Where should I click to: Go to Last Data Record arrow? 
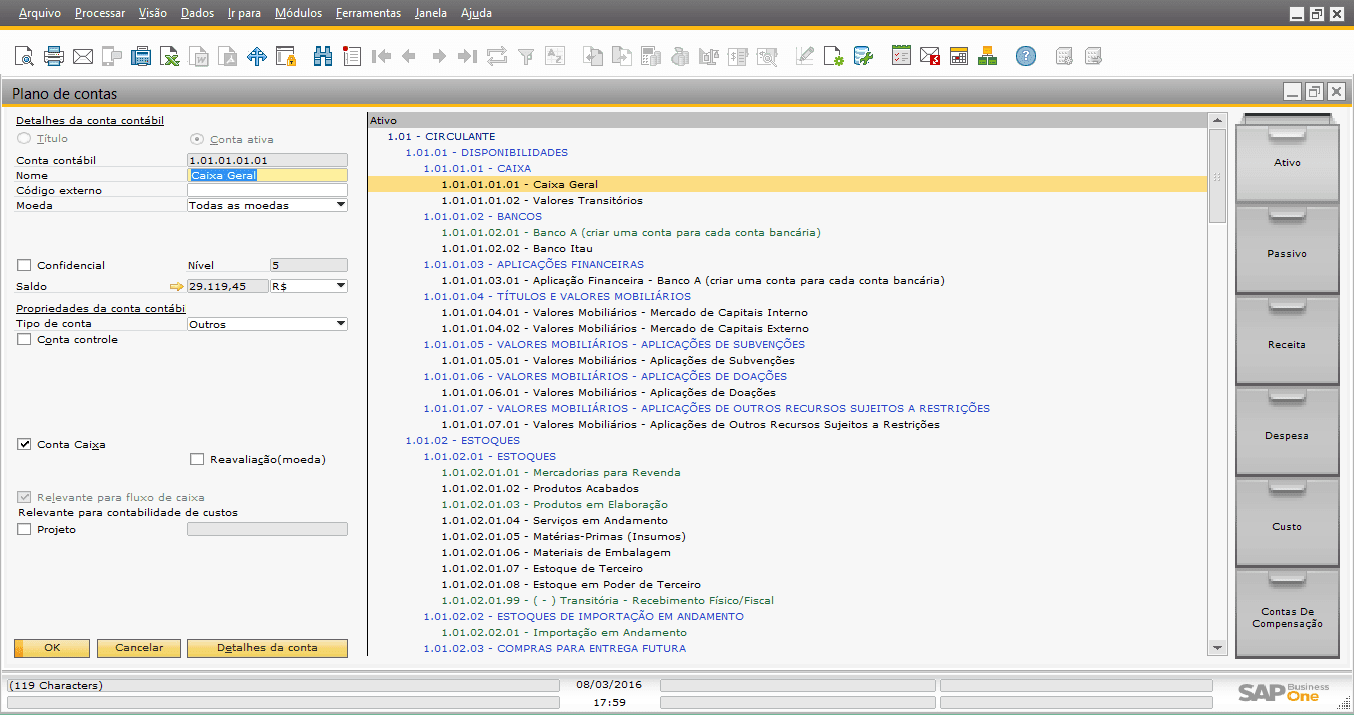(x=467, y=56)
